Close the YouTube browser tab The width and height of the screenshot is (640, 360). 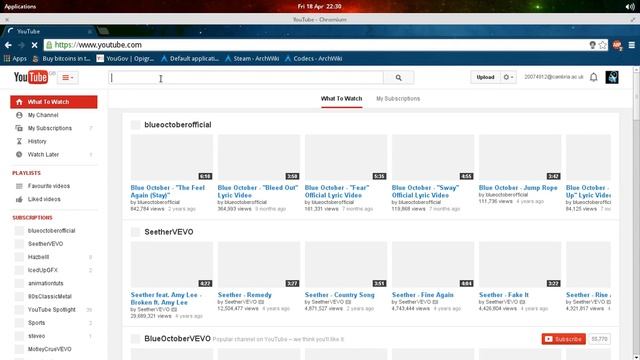tap(90, 31)
